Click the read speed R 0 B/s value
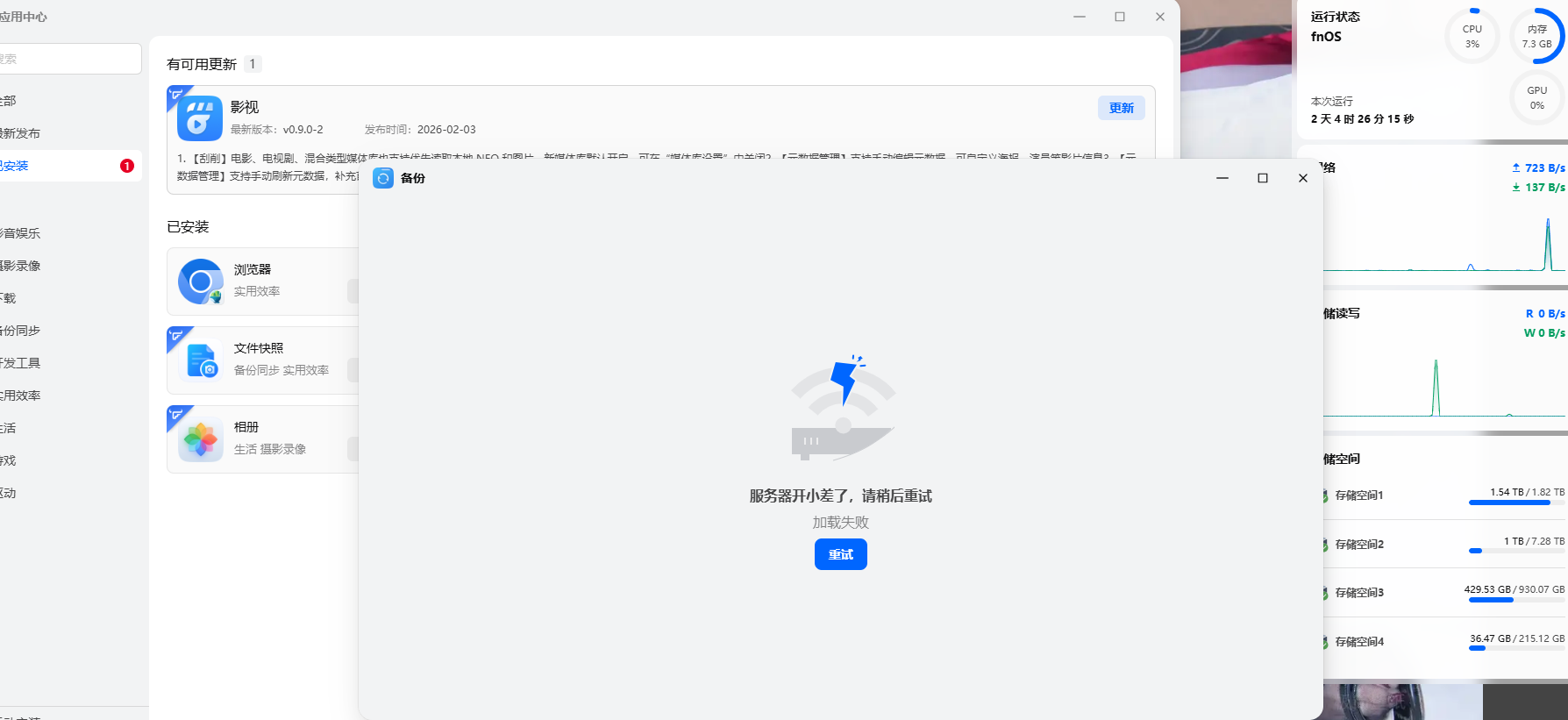Viewport: 1568px width, 720px height. 1545,313
